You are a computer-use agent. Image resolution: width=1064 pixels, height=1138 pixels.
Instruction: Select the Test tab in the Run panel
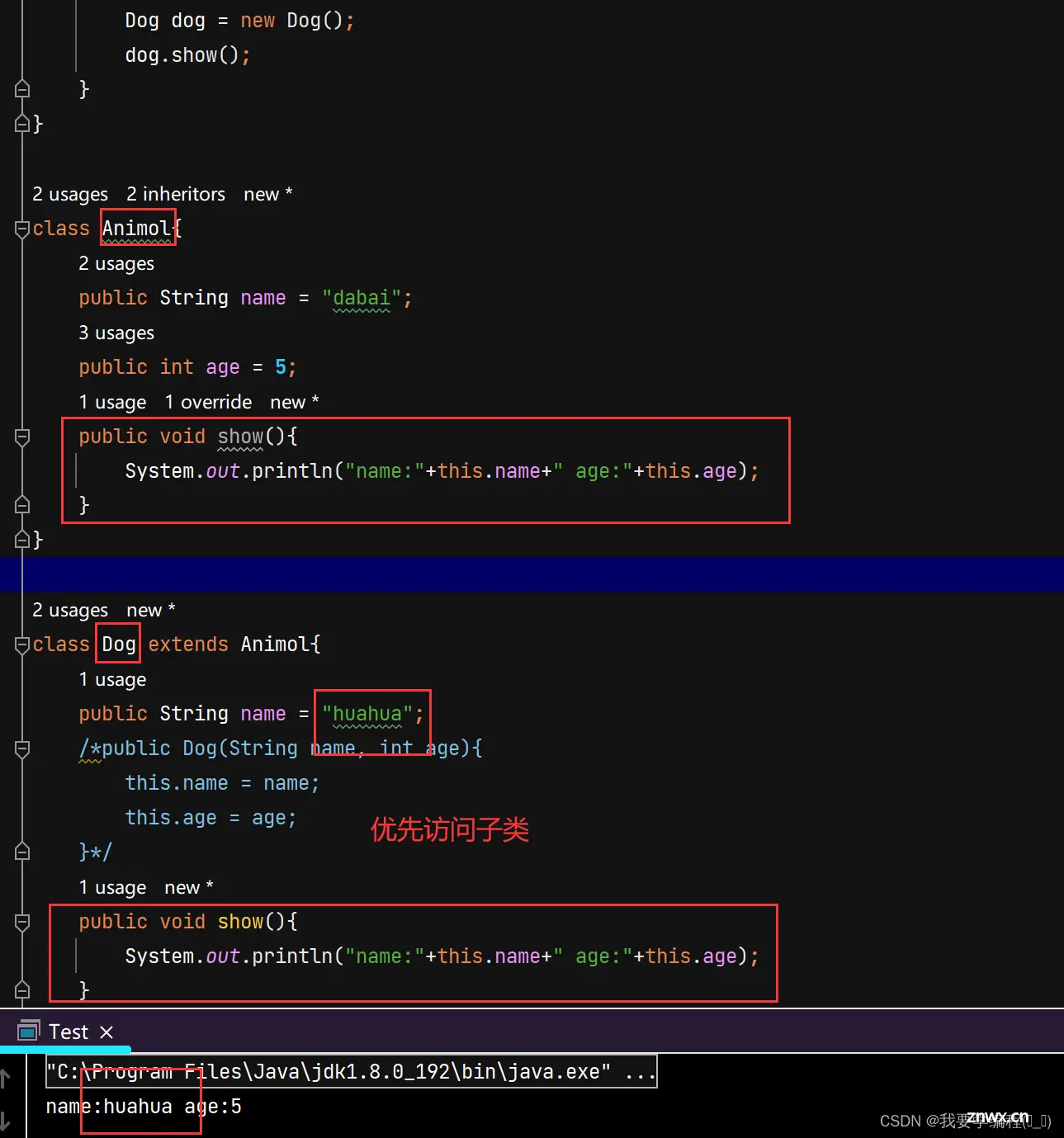tap(69, 1032)
